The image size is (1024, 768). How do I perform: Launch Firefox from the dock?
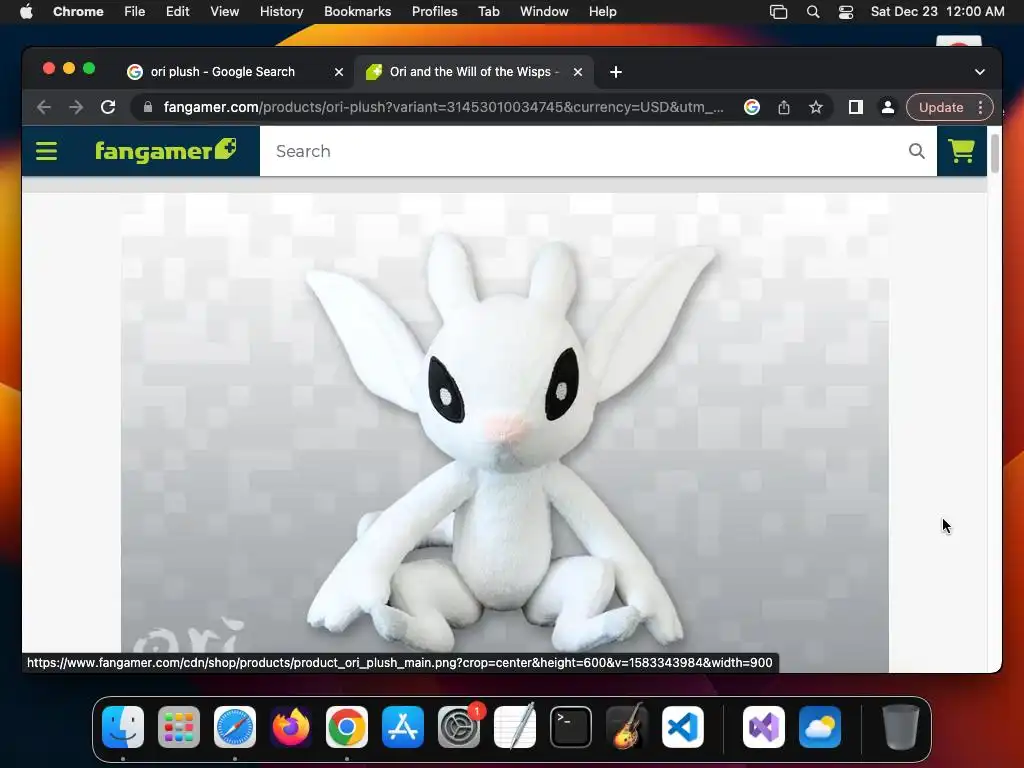[291, 727]
